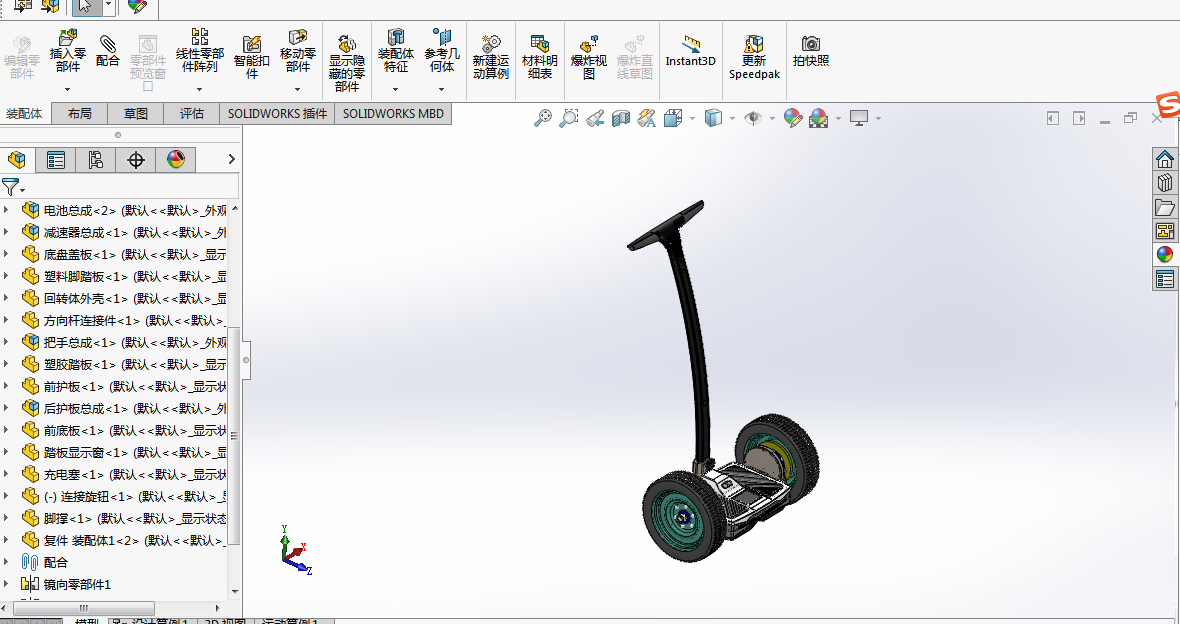Image resolution: width=1180 pixels, height=624 pixels.
Task: Open dropdown under Linear Pattern (线性零部件阵列)
Action: click(x=199, y=90)
